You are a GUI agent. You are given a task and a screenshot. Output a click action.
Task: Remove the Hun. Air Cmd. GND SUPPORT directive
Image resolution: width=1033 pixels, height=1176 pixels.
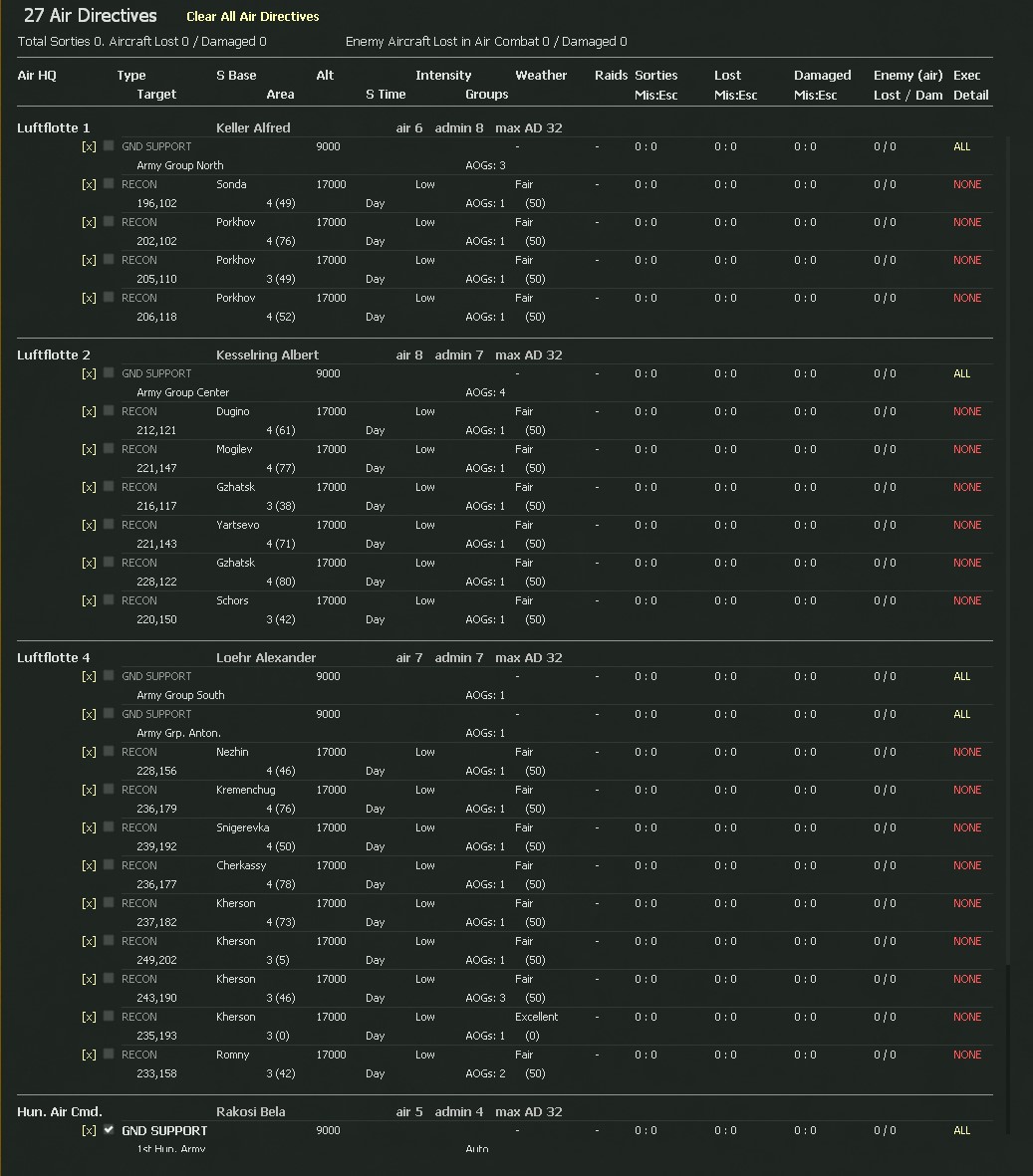(89, 1130)
